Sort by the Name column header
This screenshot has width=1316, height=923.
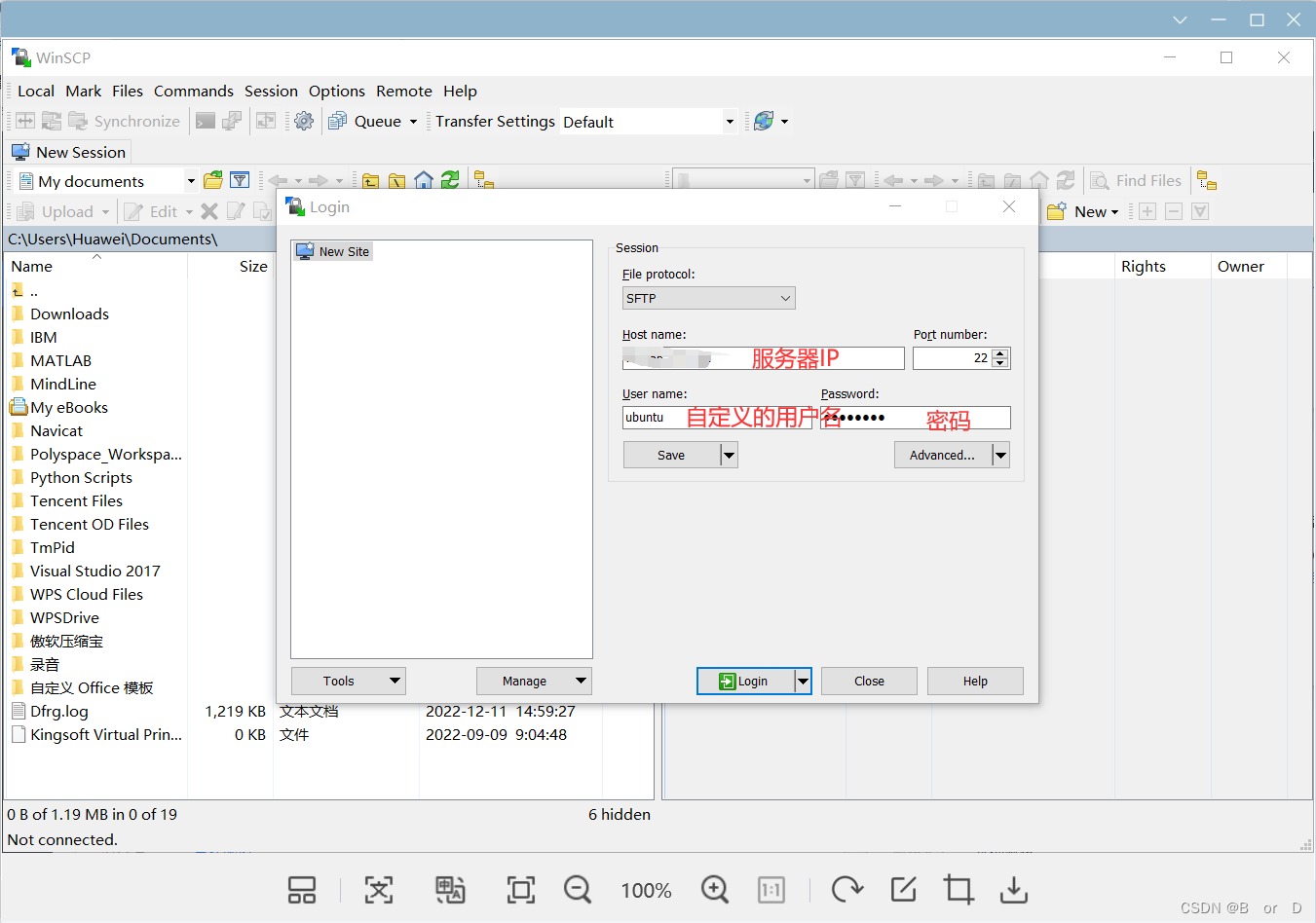click(96, 266)
